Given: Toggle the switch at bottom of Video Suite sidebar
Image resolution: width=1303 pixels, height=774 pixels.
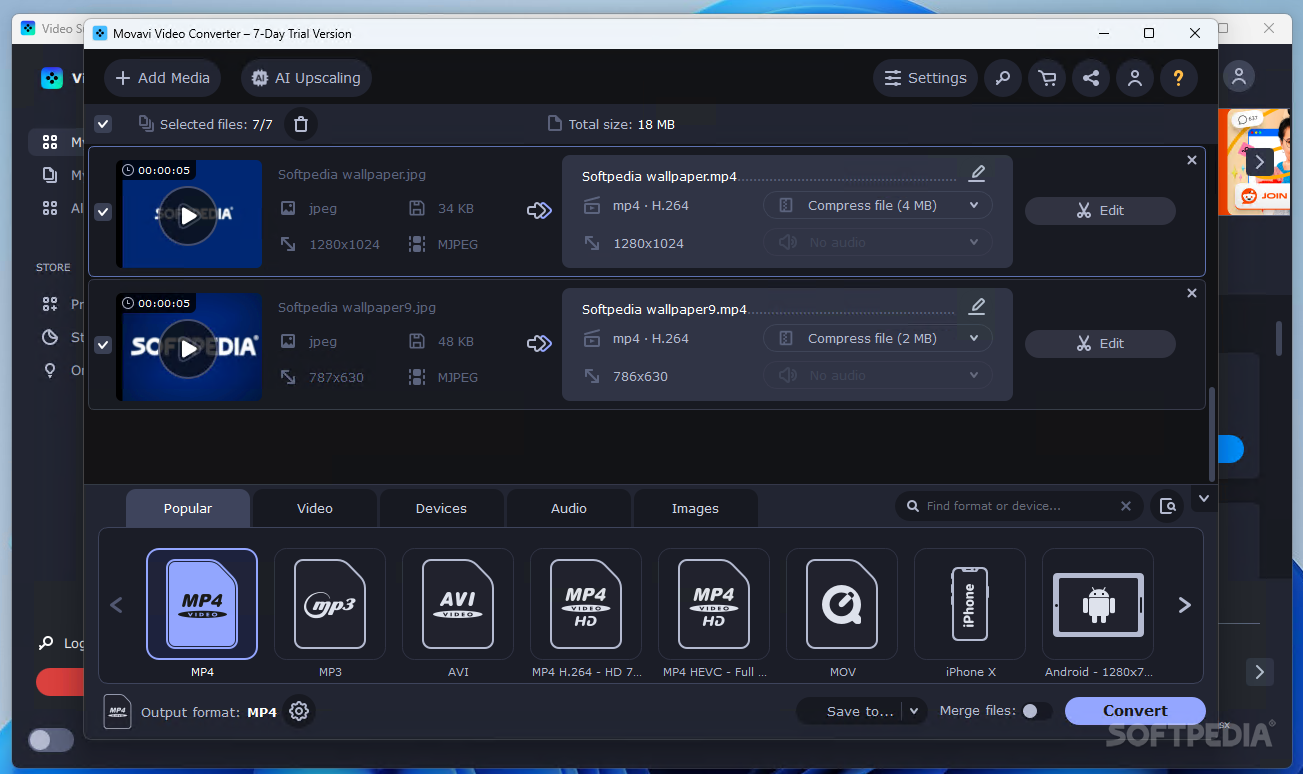Looking at the screenshot, I should [51, 740].
